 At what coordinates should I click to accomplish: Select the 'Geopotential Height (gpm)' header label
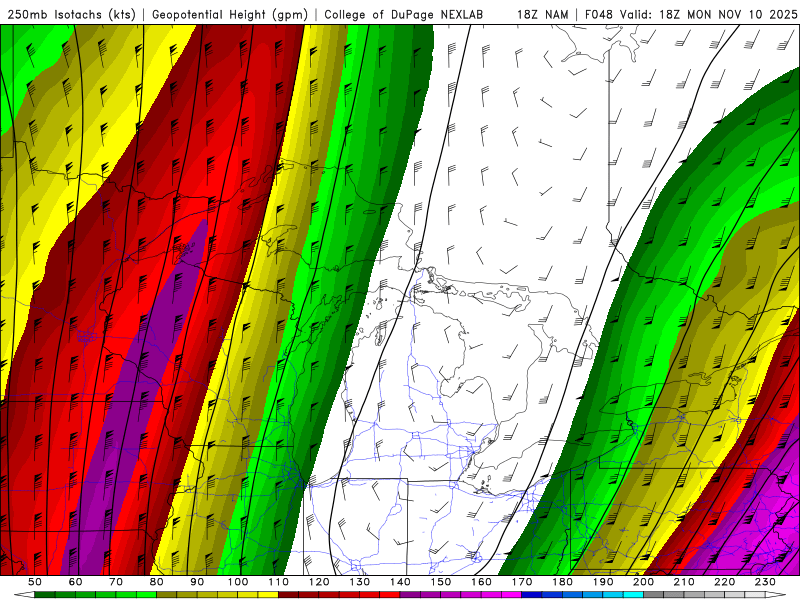point(230,15)
